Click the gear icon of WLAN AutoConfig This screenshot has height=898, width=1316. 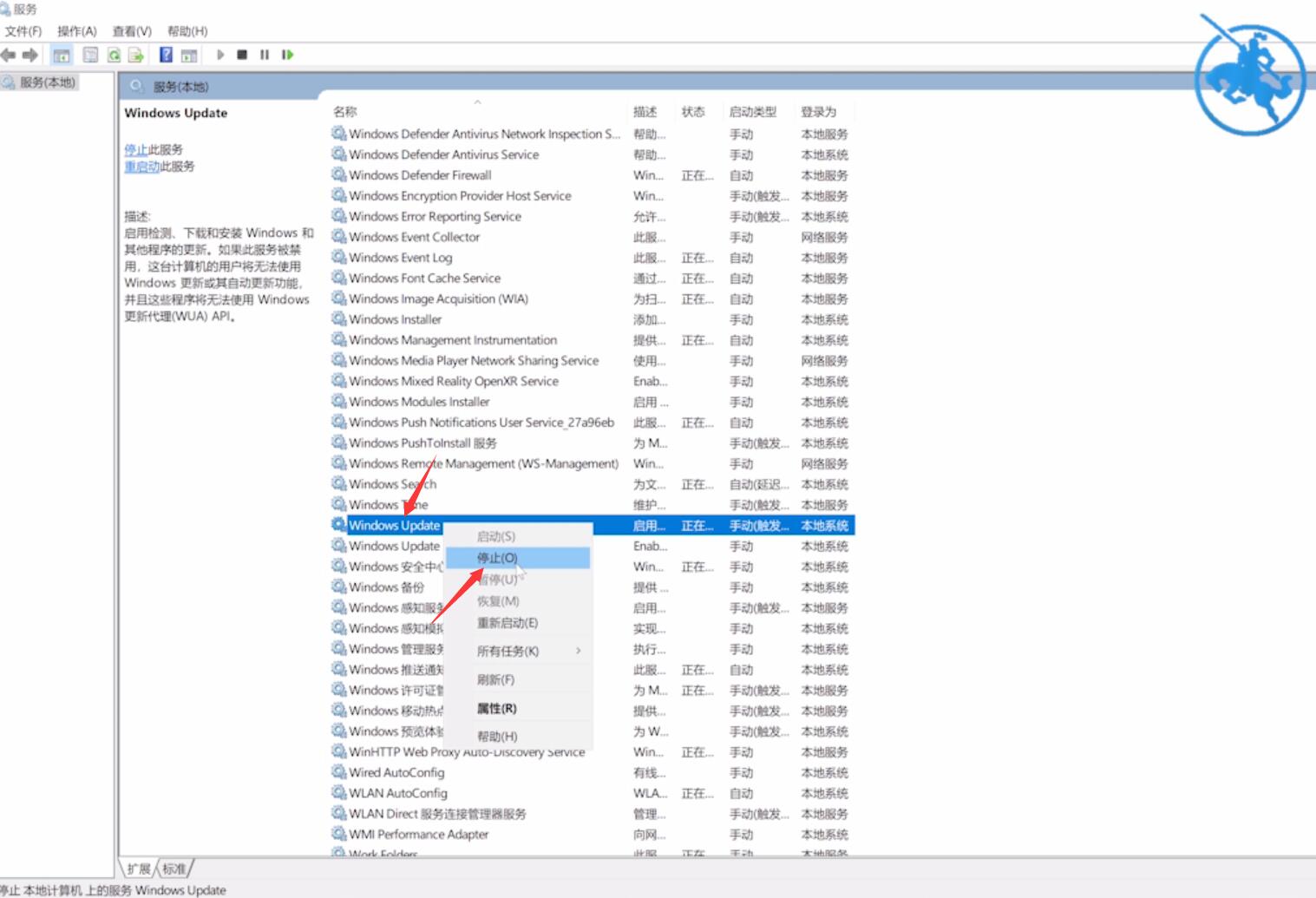click(339, 792)
